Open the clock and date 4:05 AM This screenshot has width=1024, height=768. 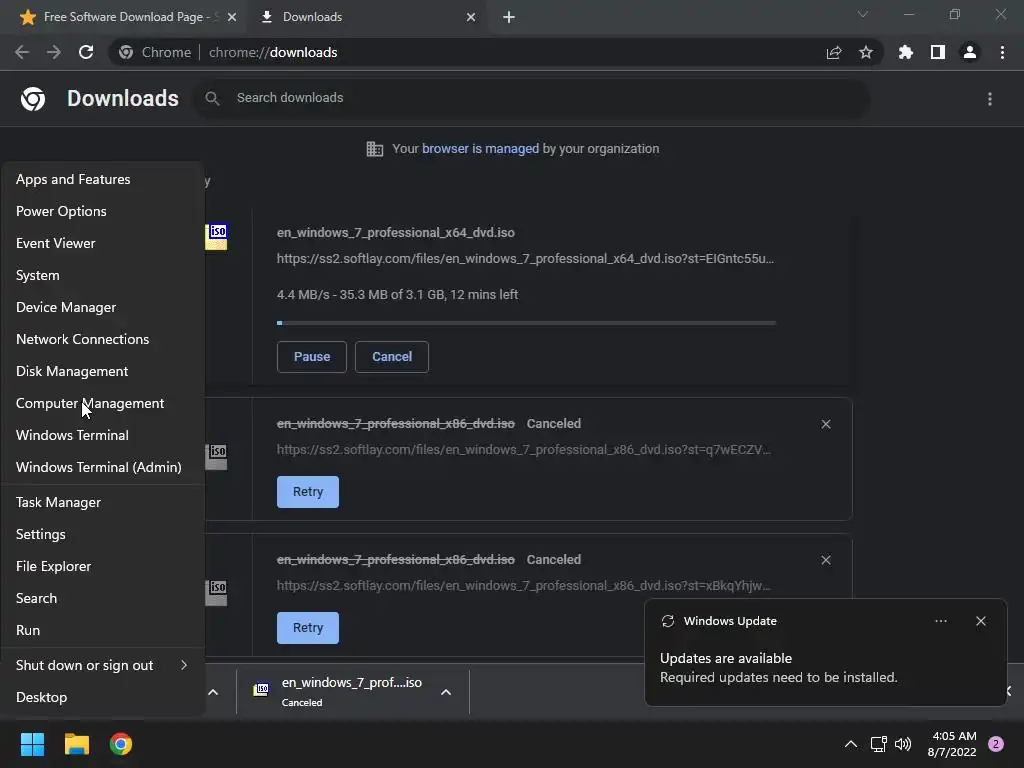coord(952,744)
